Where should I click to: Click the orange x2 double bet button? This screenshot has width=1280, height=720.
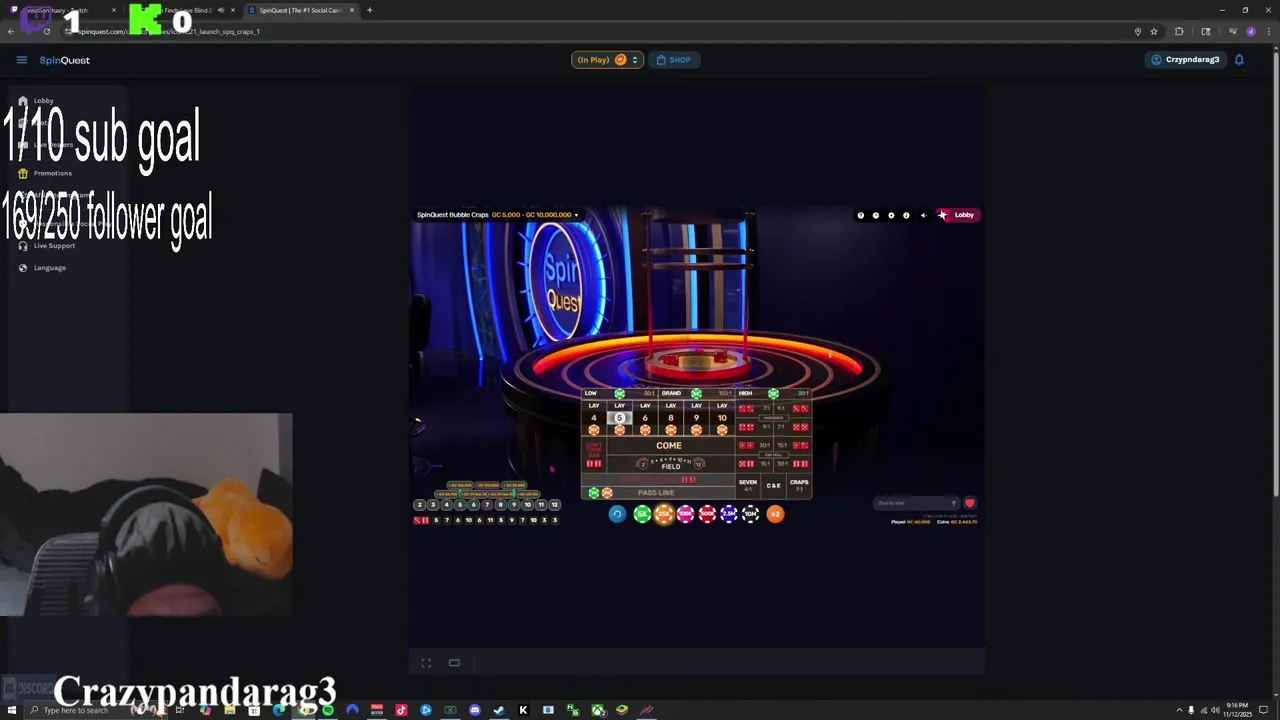coord(775,514)
